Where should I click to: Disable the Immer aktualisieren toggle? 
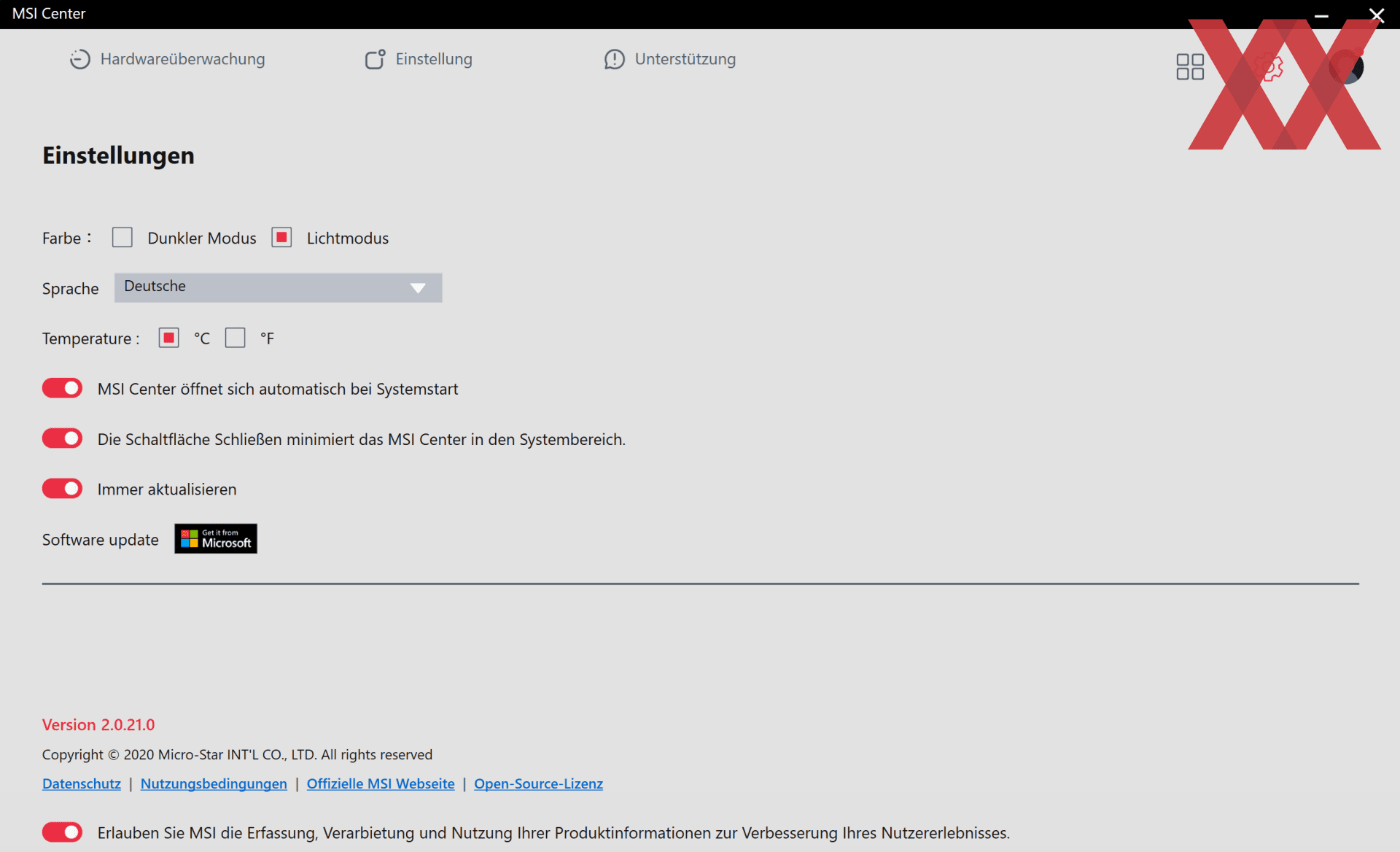point(62,489)
